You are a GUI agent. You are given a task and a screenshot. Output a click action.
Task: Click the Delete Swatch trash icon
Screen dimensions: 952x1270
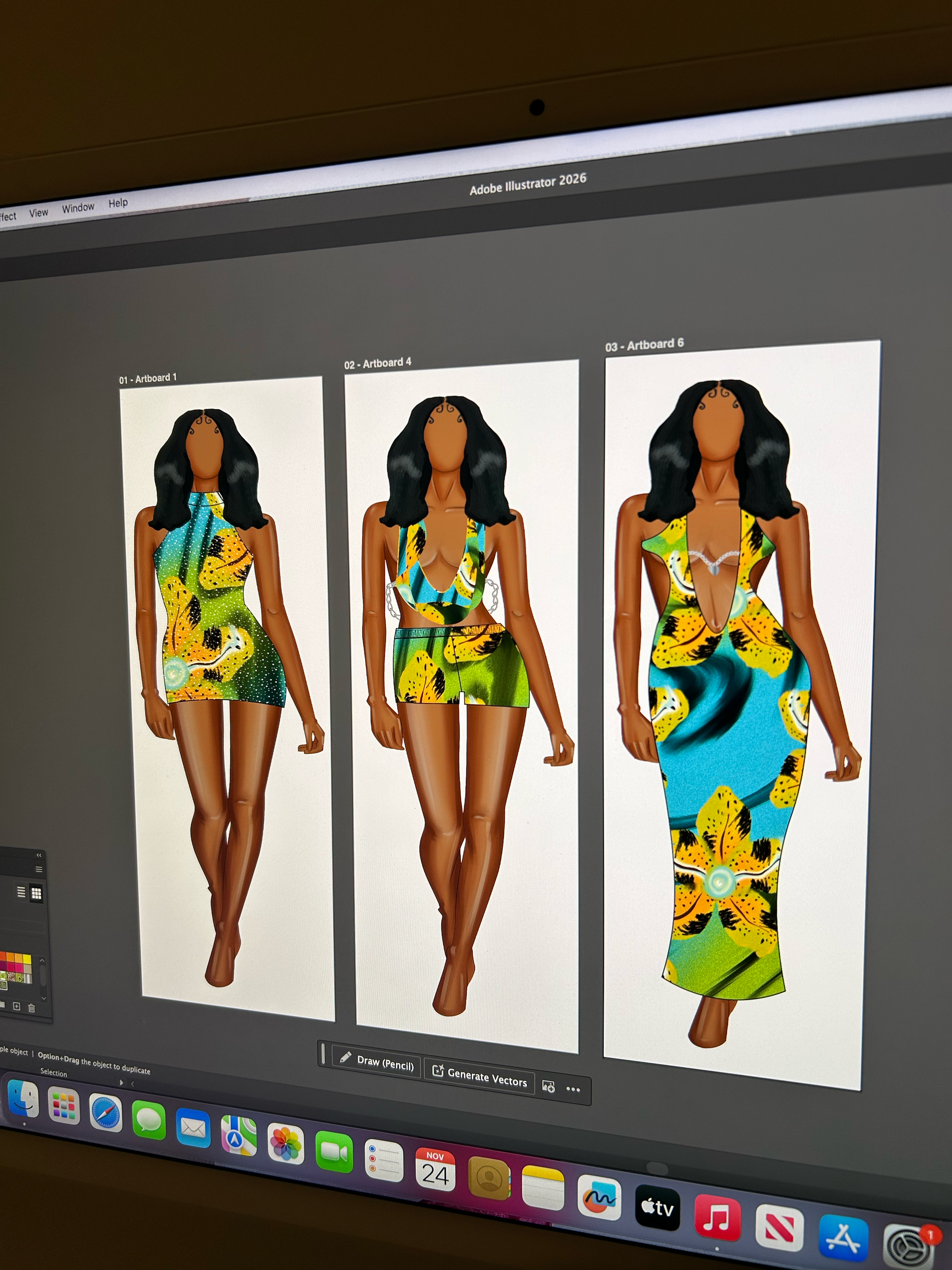click(31, 1007)
